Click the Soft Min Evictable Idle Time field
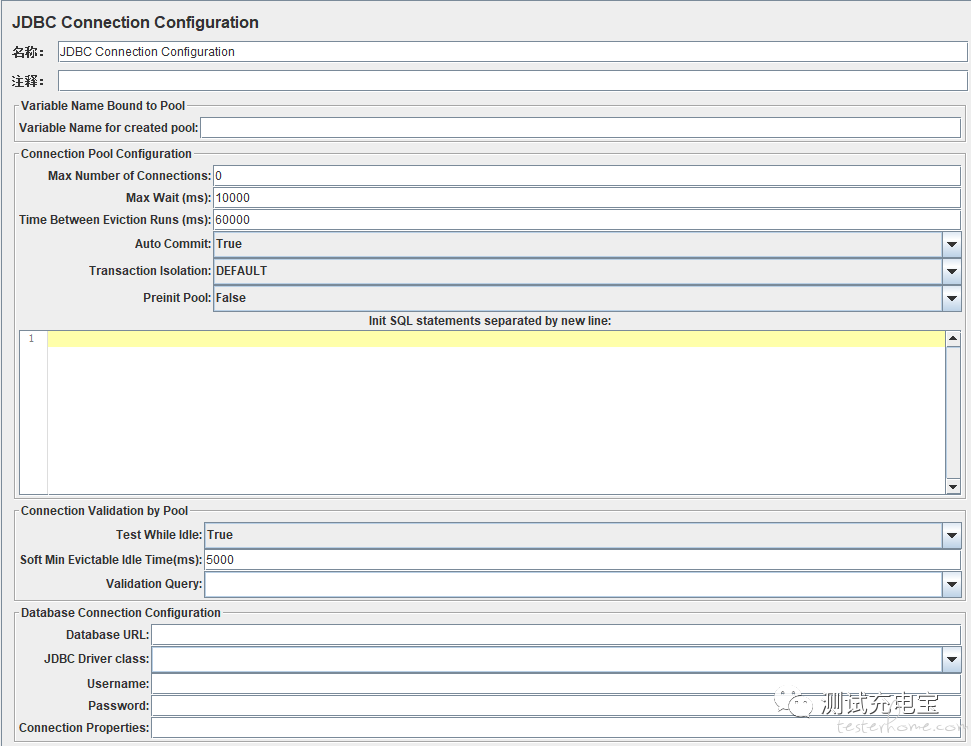The width and height of the screenshot is (971, 746). [x=582, y=560]
